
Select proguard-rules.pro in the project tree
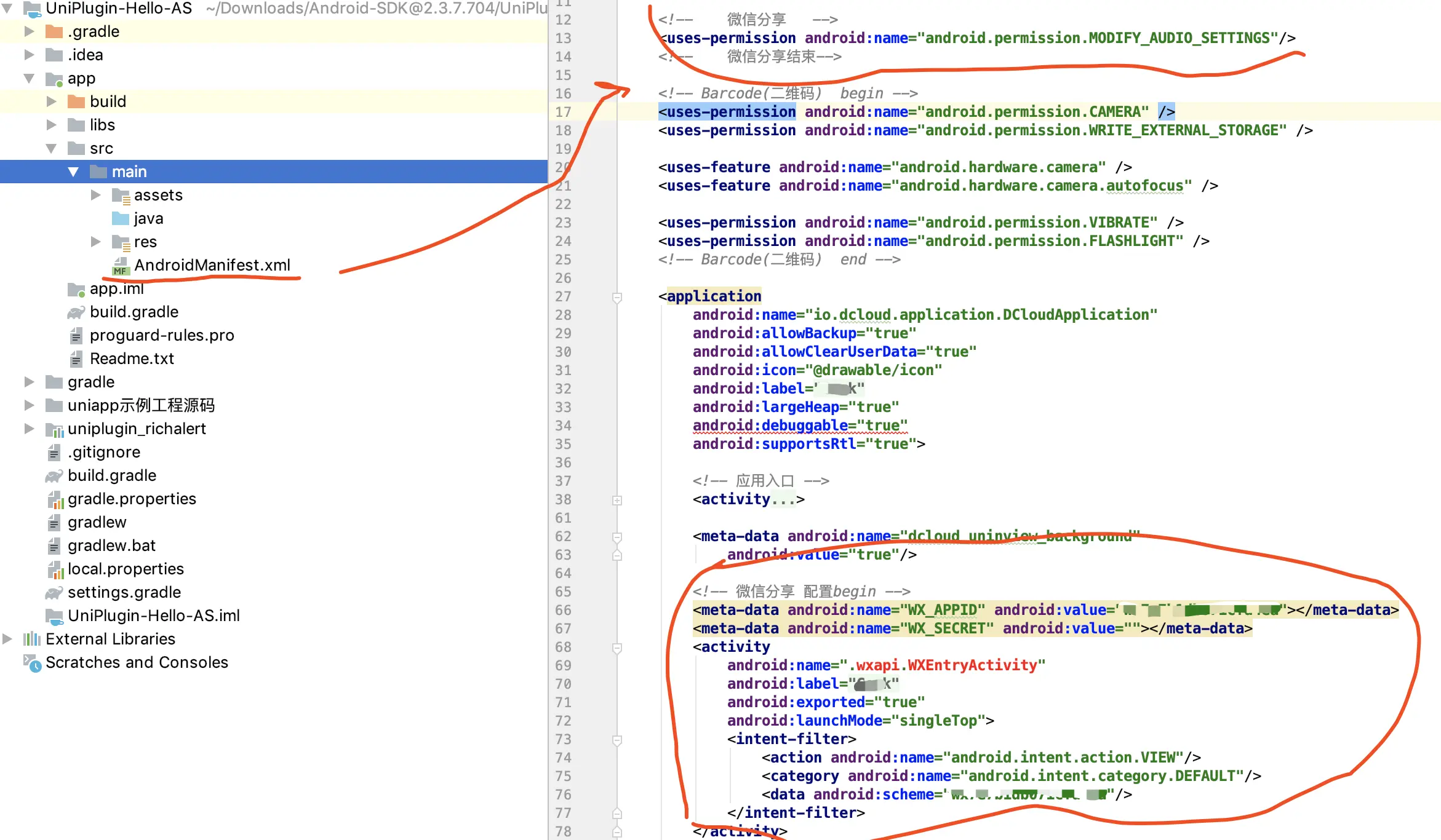161,336
